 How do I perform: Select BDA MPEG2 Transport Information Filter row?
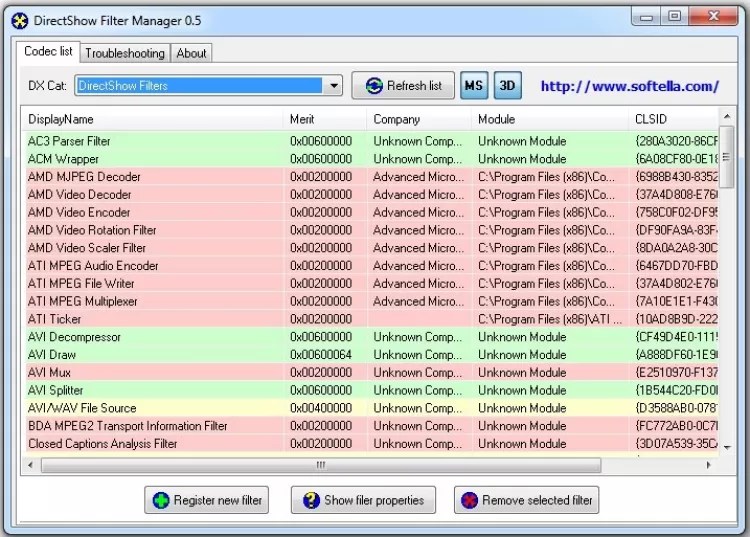tap(370, 426)
